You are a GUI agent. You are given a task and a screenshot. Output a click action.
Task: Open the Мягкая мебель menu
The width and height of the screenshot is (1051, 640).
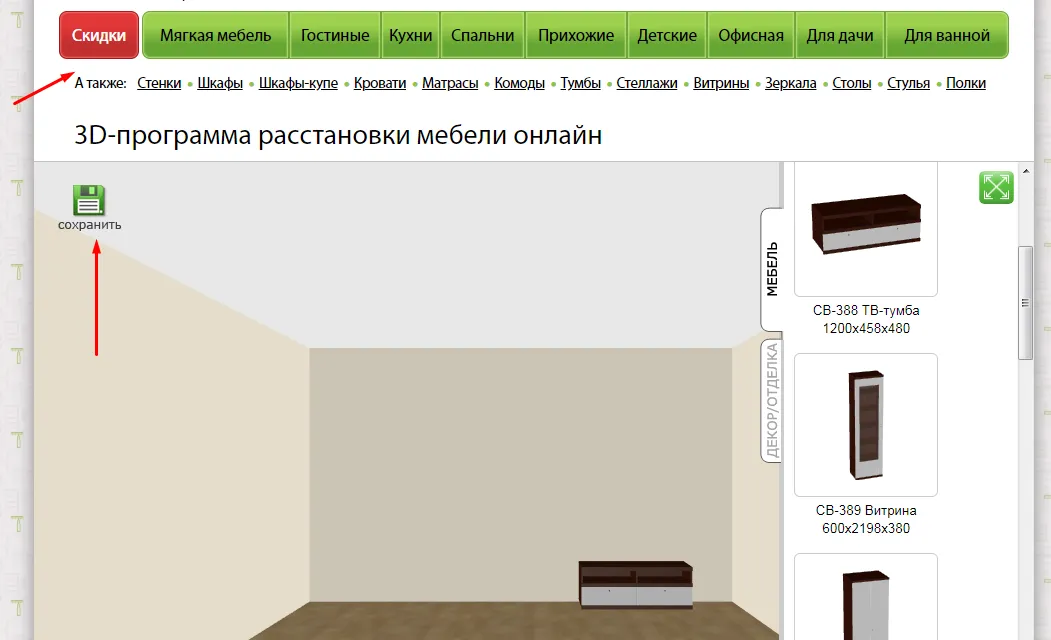tap(215, 35)
